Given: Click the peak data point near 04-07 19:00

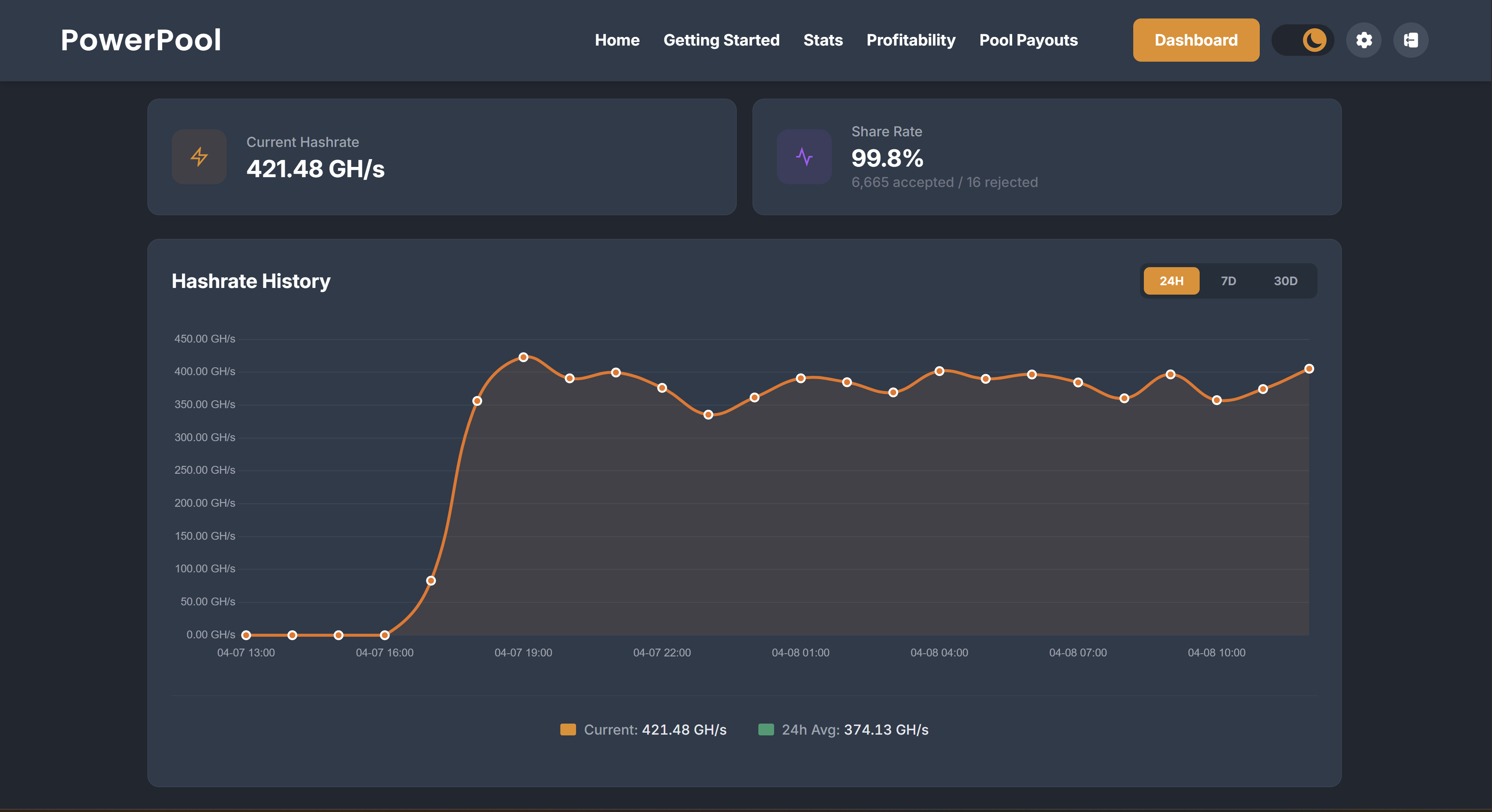Looking at the screenshot, I should (x=523, y=357).
